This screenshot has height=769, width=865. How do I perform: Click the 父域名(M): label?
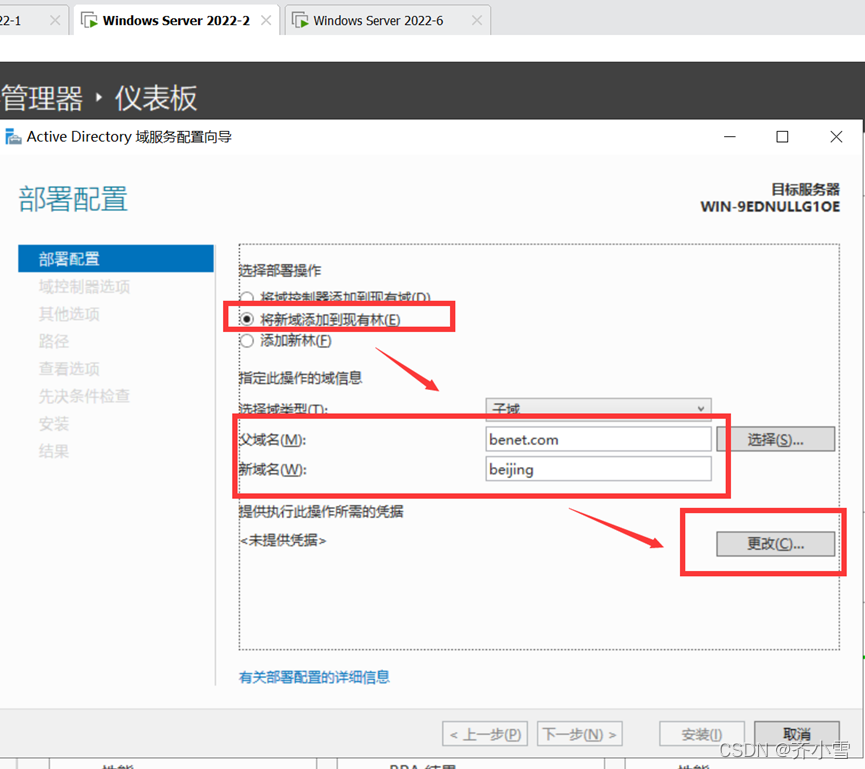[x=273, y=440]
